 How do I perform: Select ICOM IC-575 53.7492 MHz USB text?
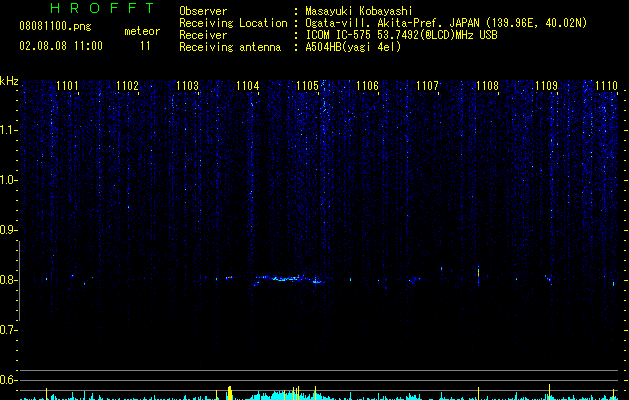401,35
